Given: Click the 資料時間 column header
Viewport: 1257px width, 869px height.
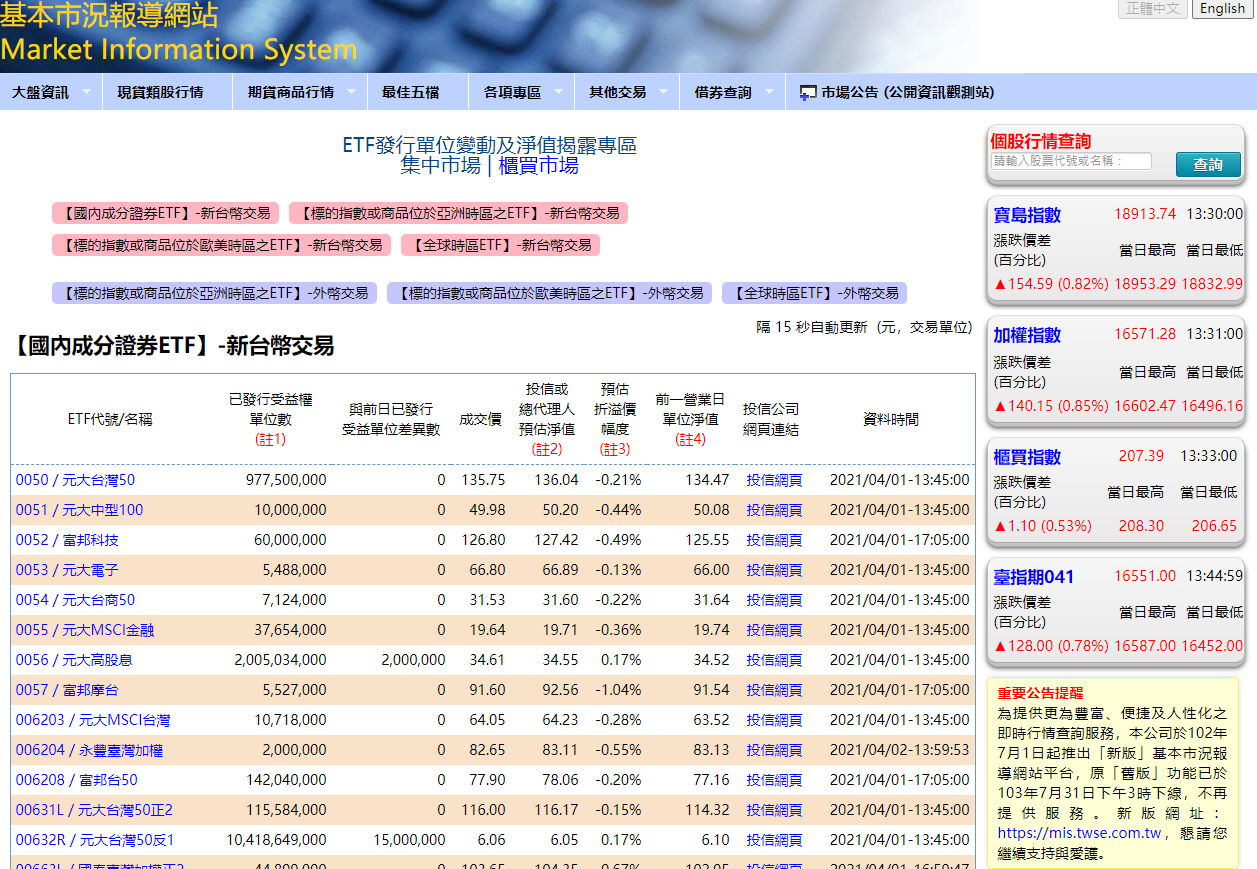Looking at the screenshot, I should [x=890, y=420].
